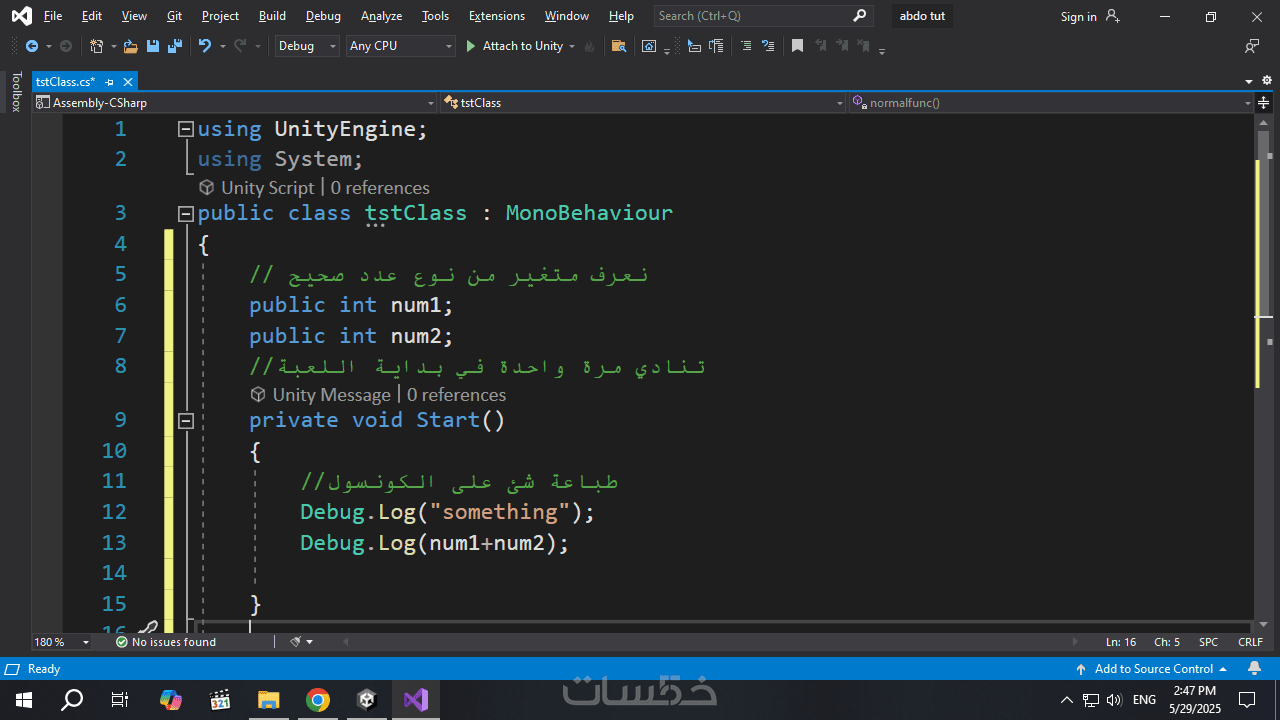Open the Any CPU platform dropdown
Screen dimensions: 1280x720
tap(400, 46)
